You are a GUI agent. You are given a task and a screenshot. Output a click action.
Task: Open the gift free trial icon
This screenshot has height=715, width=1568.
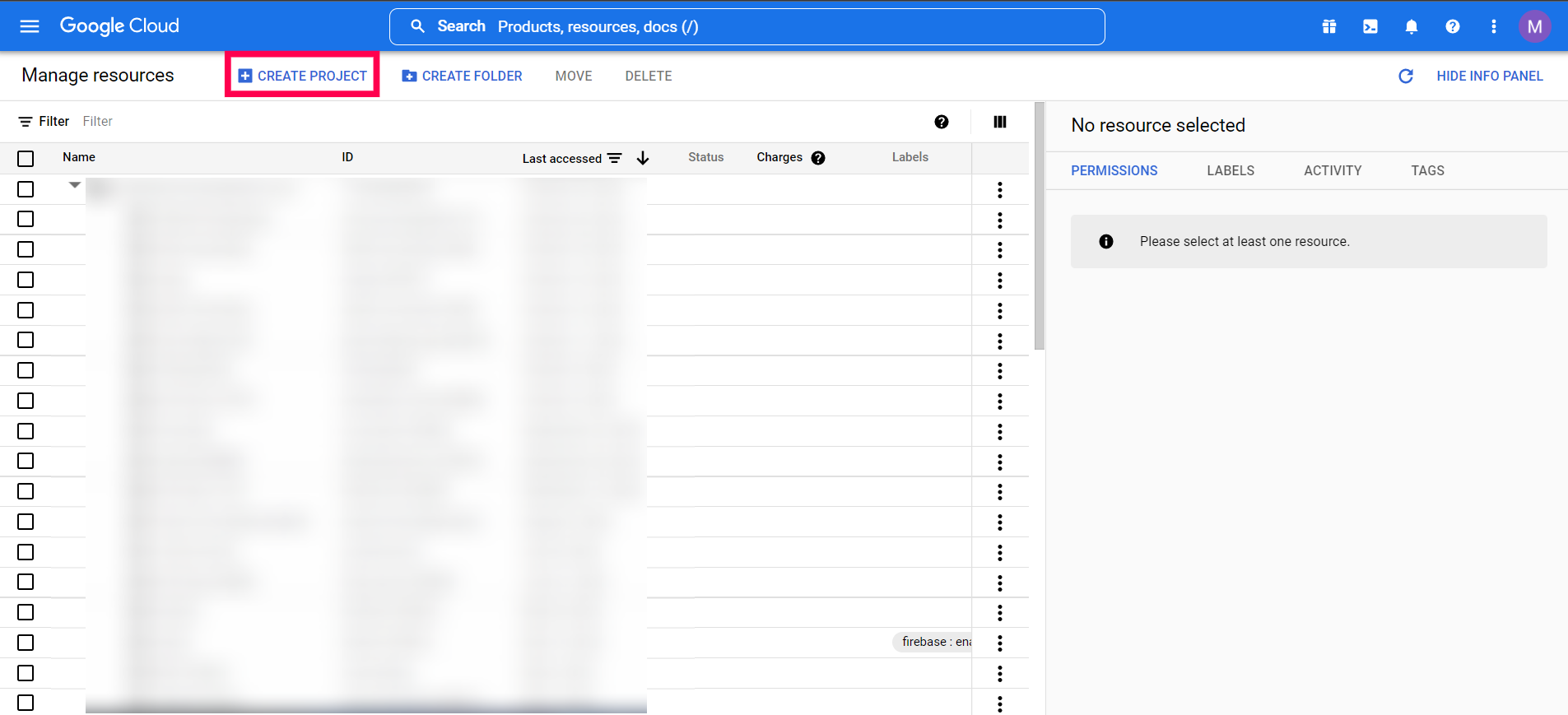pos(1329,26)
